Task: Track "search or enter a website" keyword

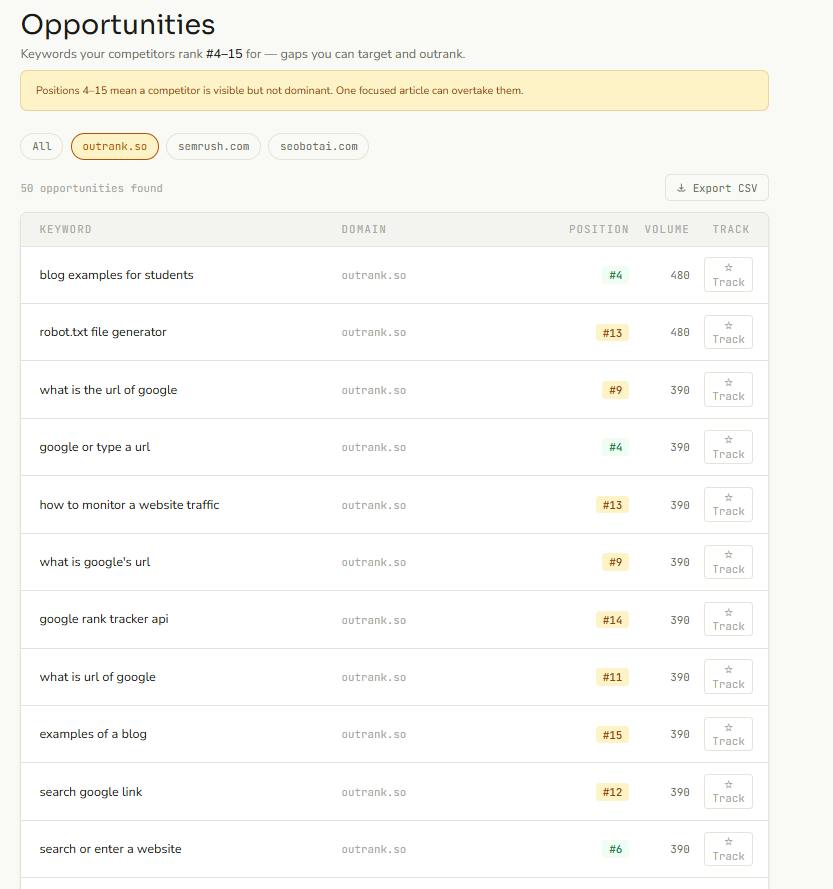Action: click(728, 849)
